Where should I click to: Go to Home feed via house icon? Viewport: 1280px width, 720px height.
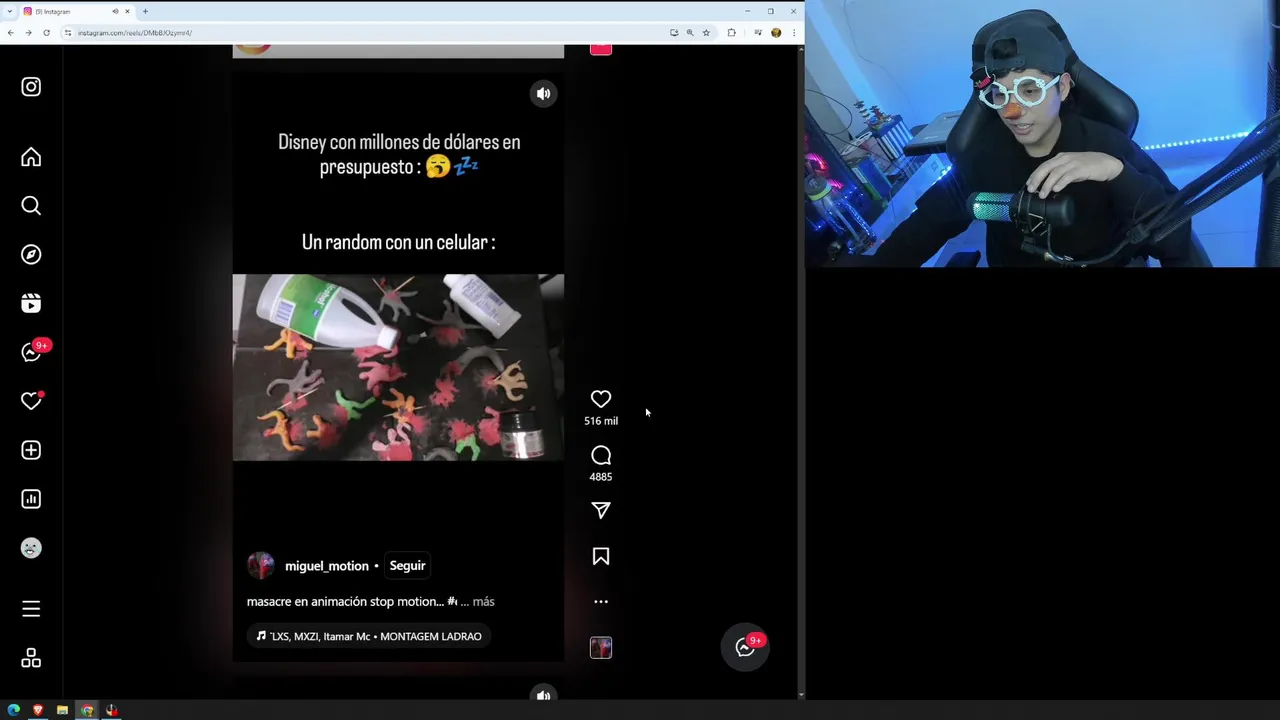[x=31, y=157]
